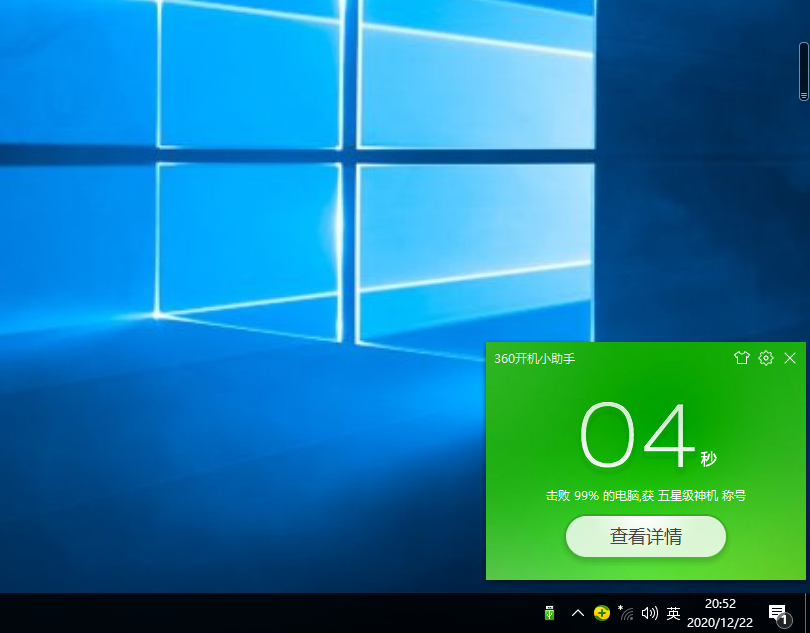Open the gear settings of 360开机小助手
Image resolution: width=810 pixels, height=633 pixels.
pyautogui.click(x=766, y=358)
